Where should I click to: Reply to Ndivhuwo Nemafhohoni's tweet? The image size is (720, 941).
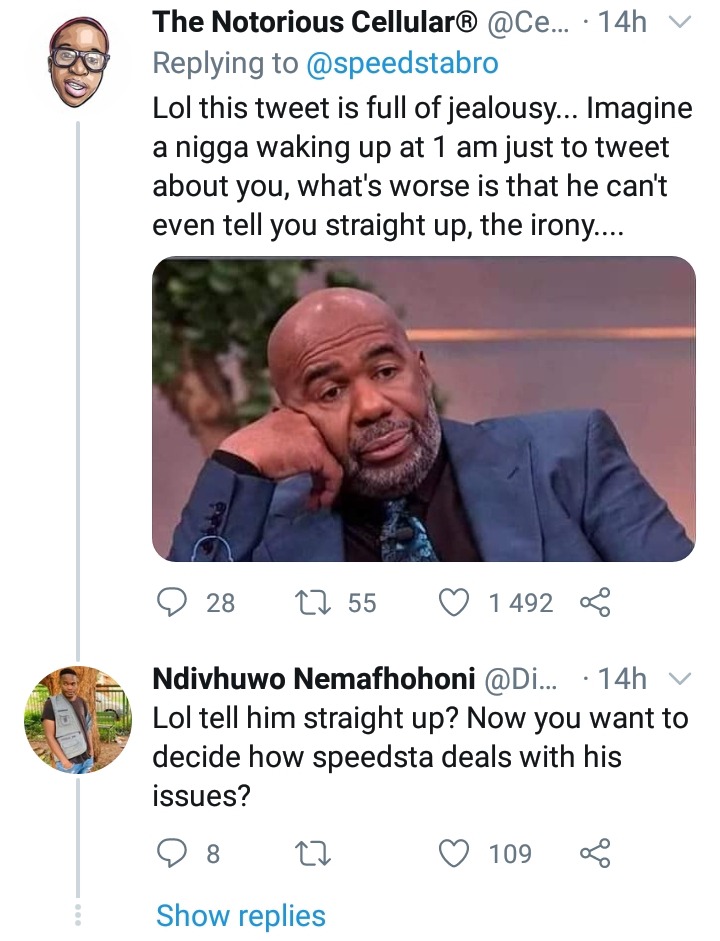pyautogui.click(x=172, y=853)
